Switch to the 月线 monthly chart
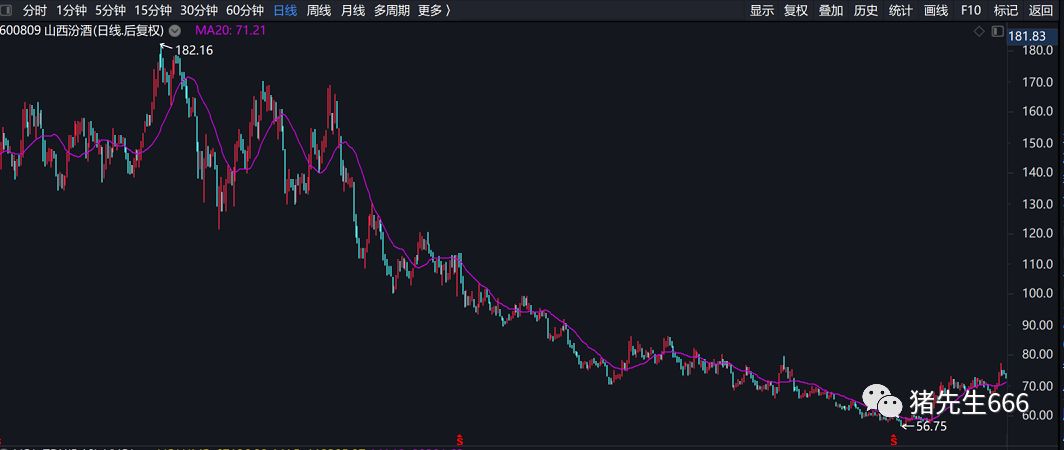The image size is (1064, 450). 353,10
